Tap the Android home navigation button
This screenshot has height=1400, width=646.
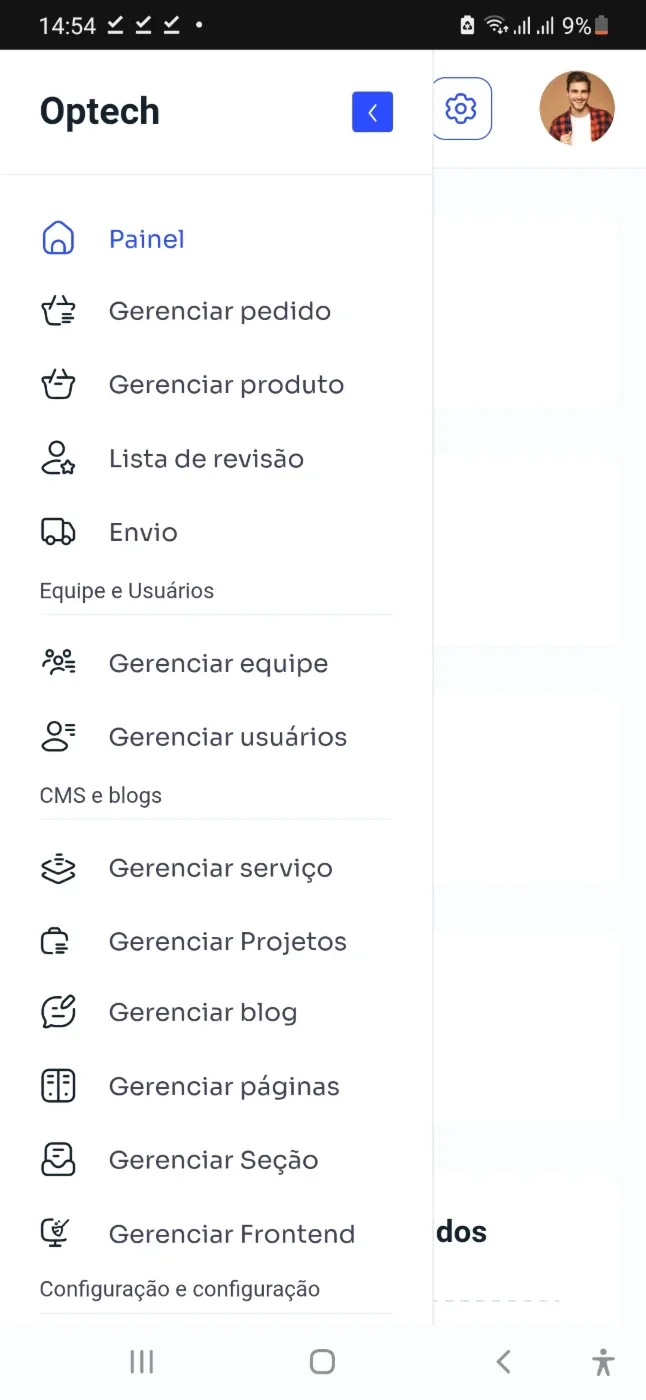pos(322,1361)
